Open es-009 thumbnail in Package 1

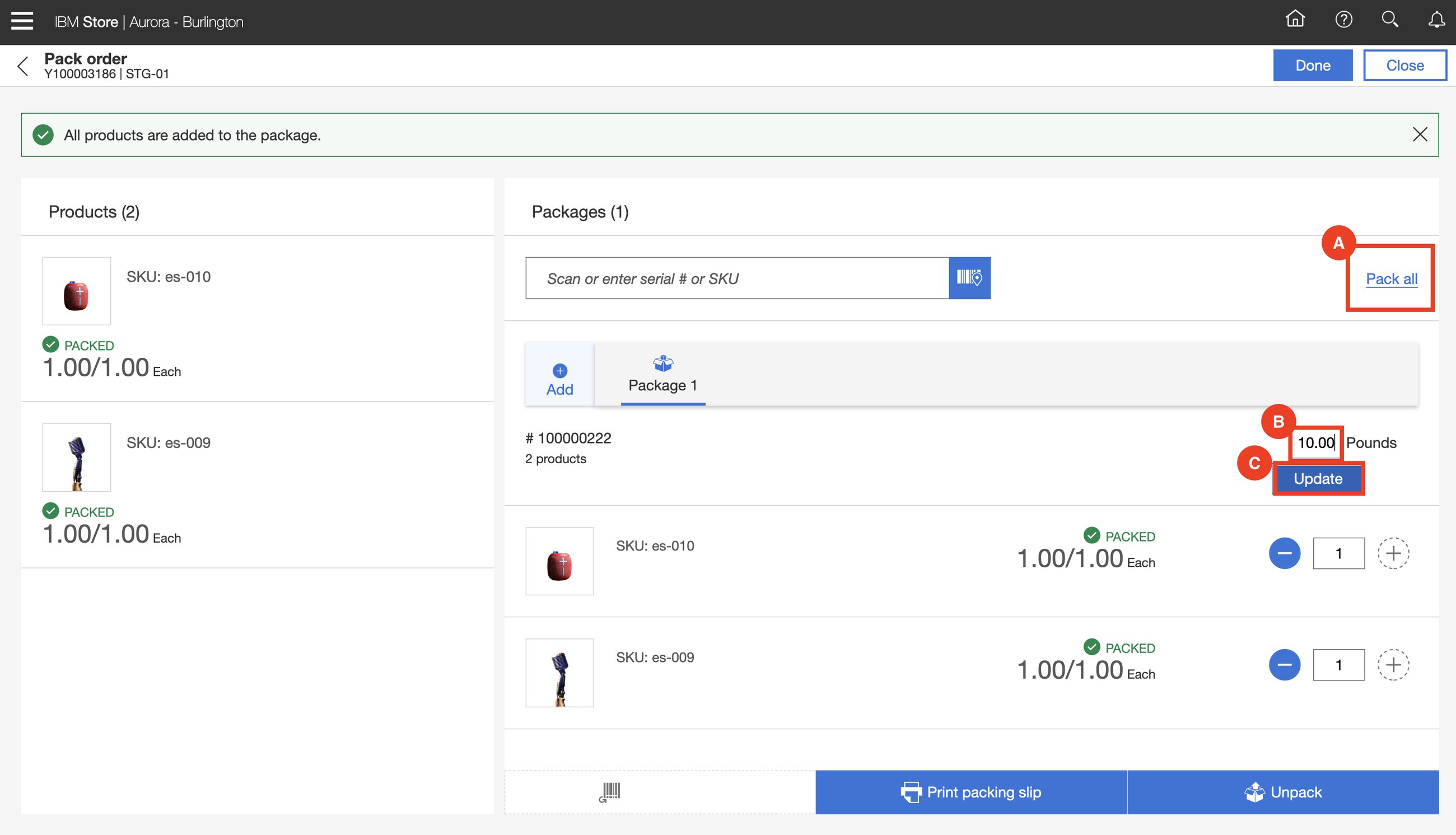[x=559, y=673]
